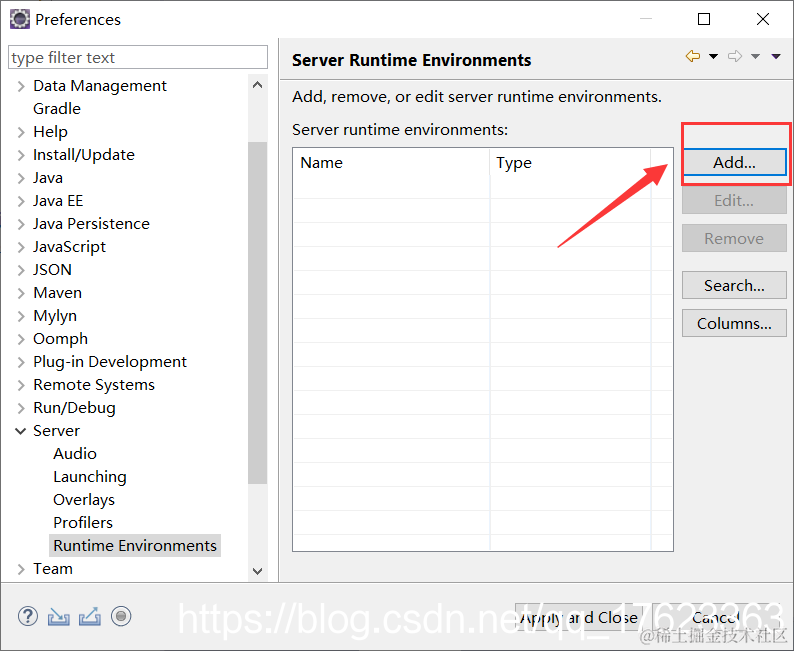The height and width of the screenshot is (651, 794).
Task: Click Apply and Close button
Action: (x=579, y=618)
